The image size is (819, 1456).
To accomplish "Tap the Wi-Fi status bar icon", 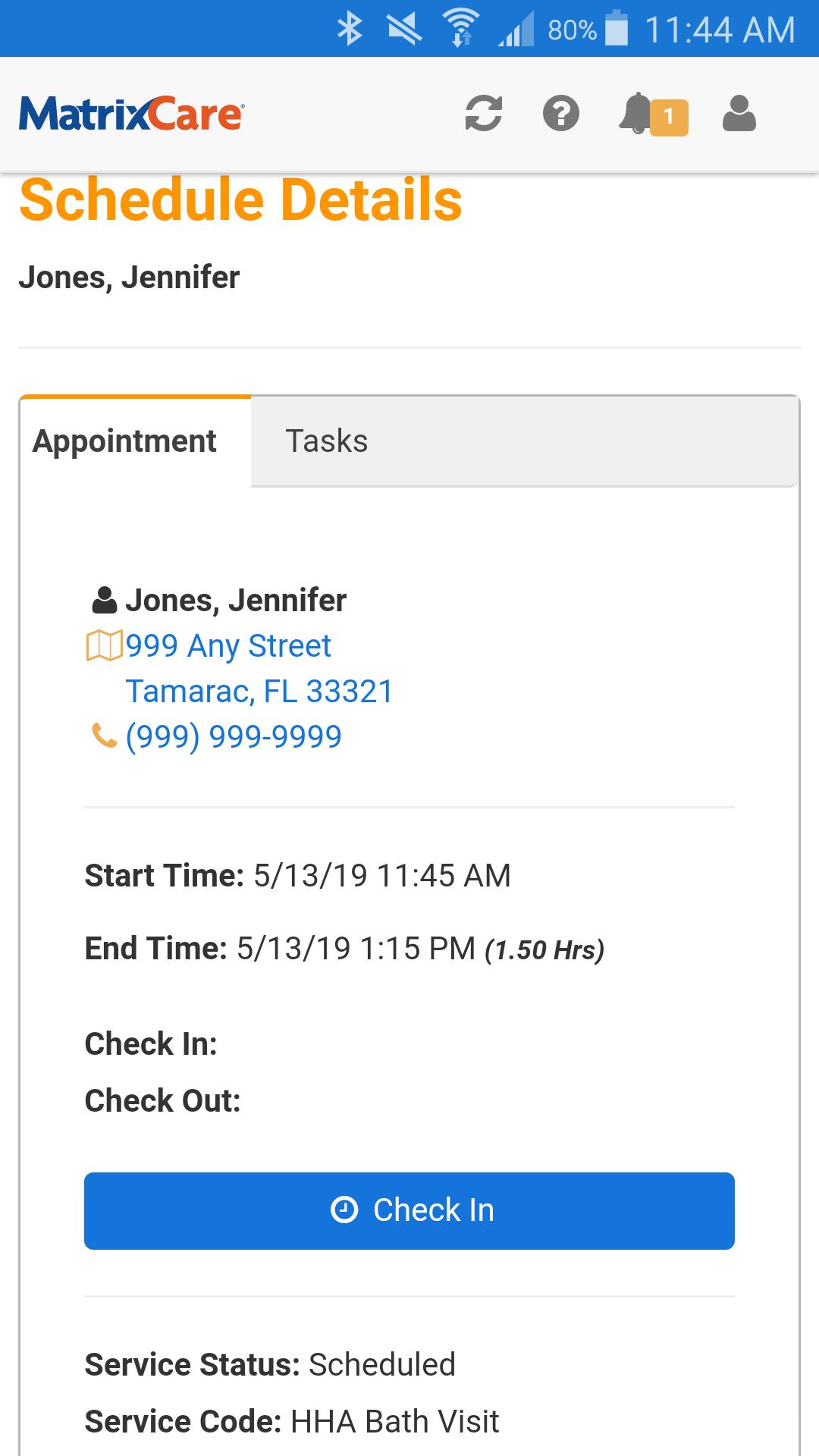I will point(460,29).
